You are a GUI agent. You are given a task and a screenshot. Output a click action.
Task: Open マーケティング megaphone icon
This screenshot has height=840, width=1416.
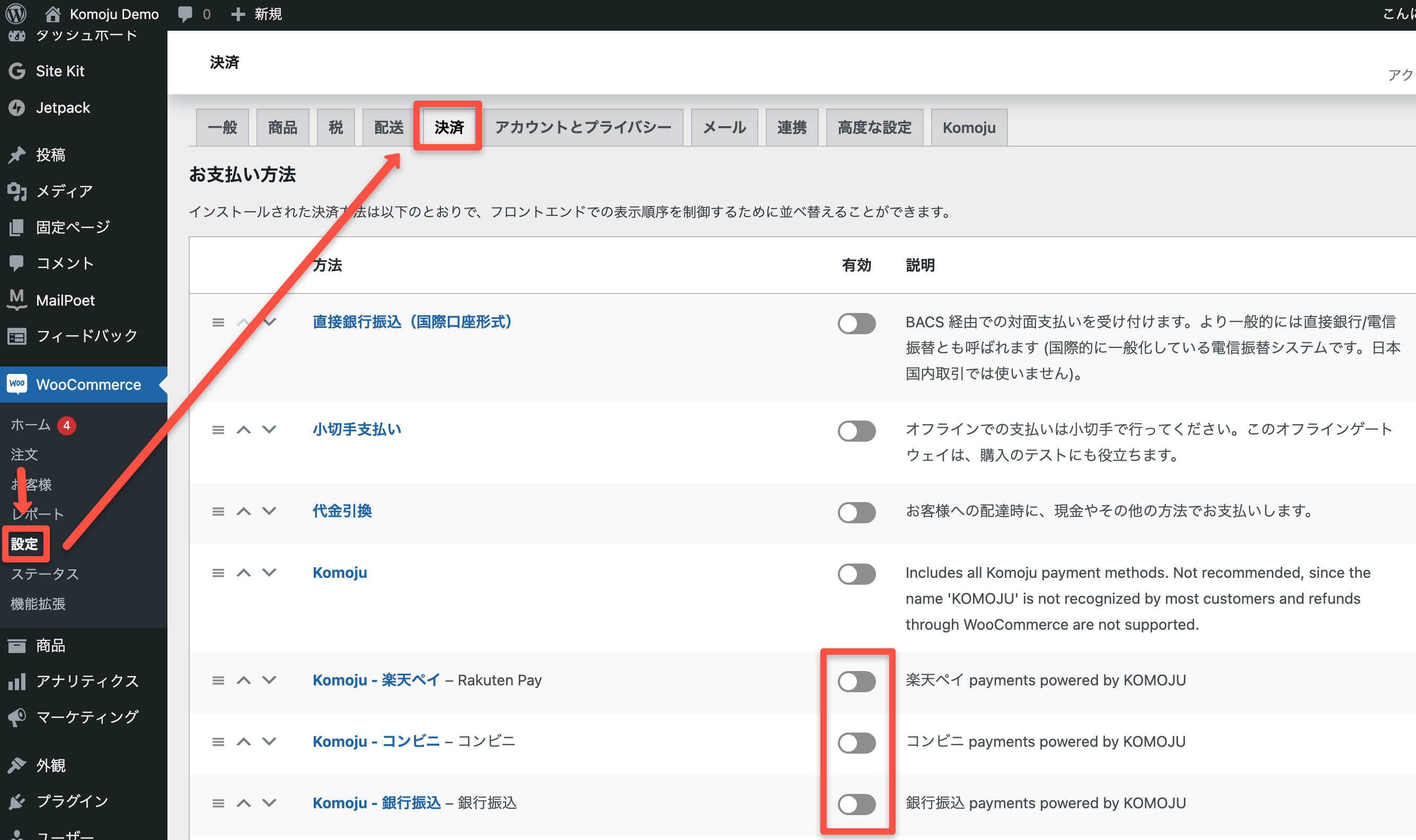click(17, 717)
